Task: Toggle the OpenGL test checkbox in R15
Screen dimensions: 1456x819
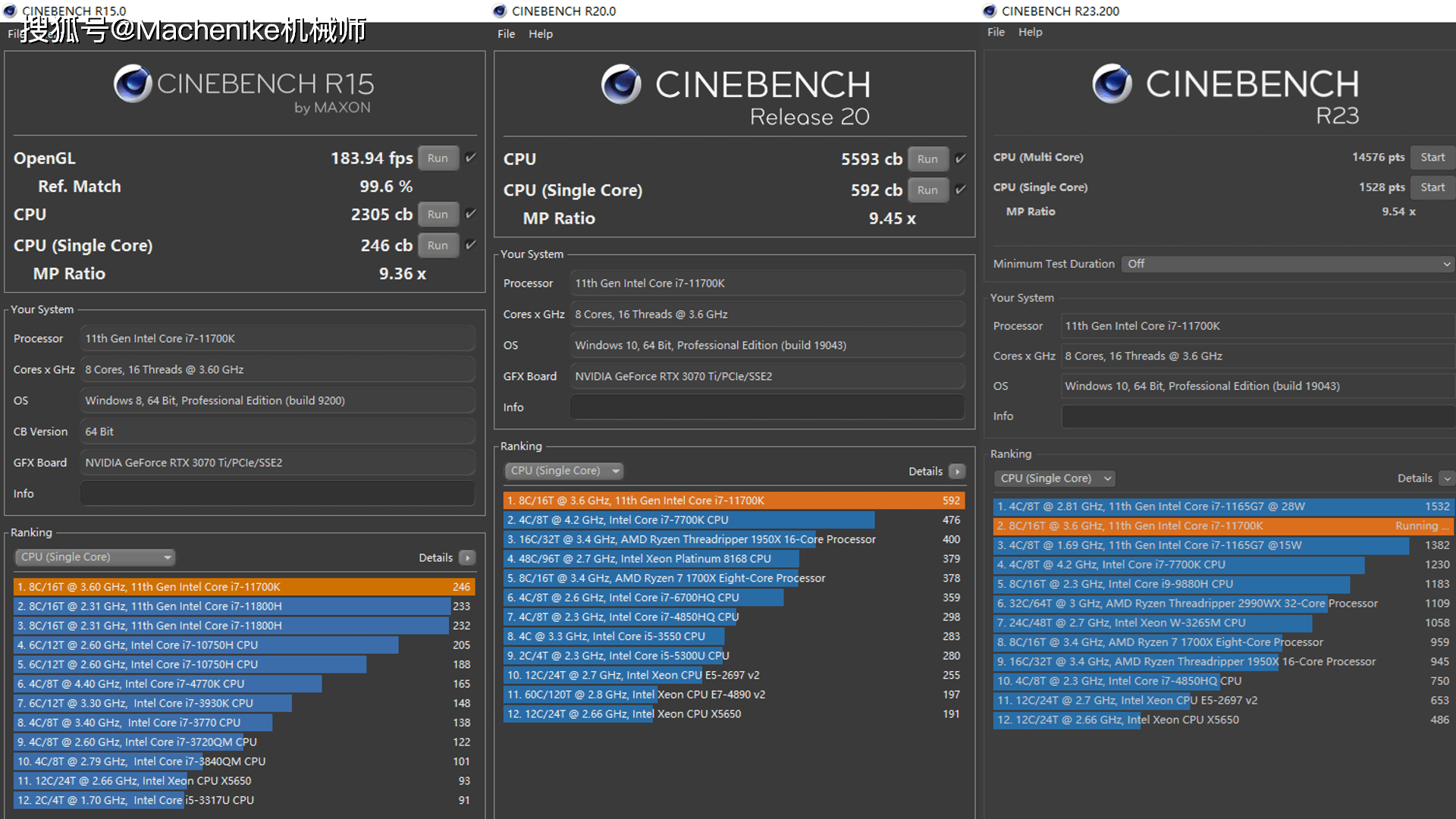Action: click(x=471, y=158)
